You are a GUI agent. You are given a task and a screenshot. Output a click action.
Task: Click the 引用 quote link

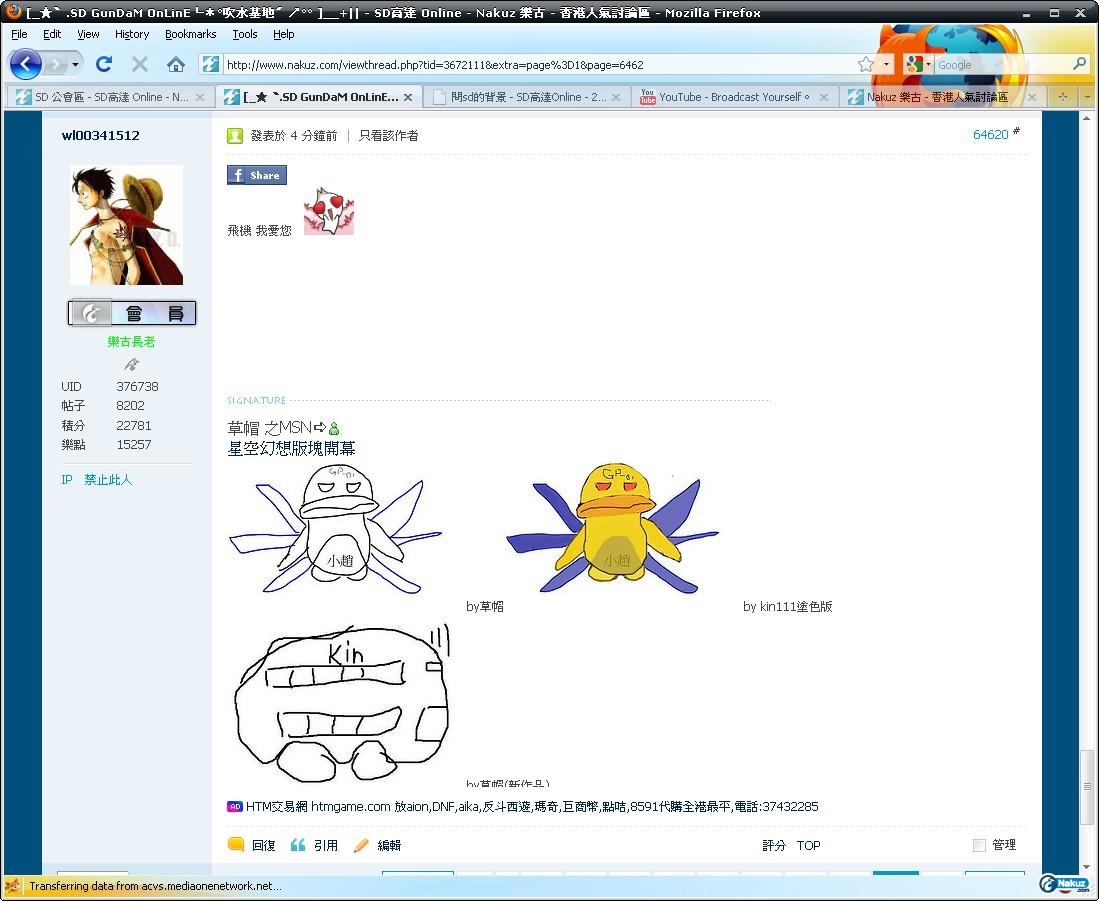(326, 846)
